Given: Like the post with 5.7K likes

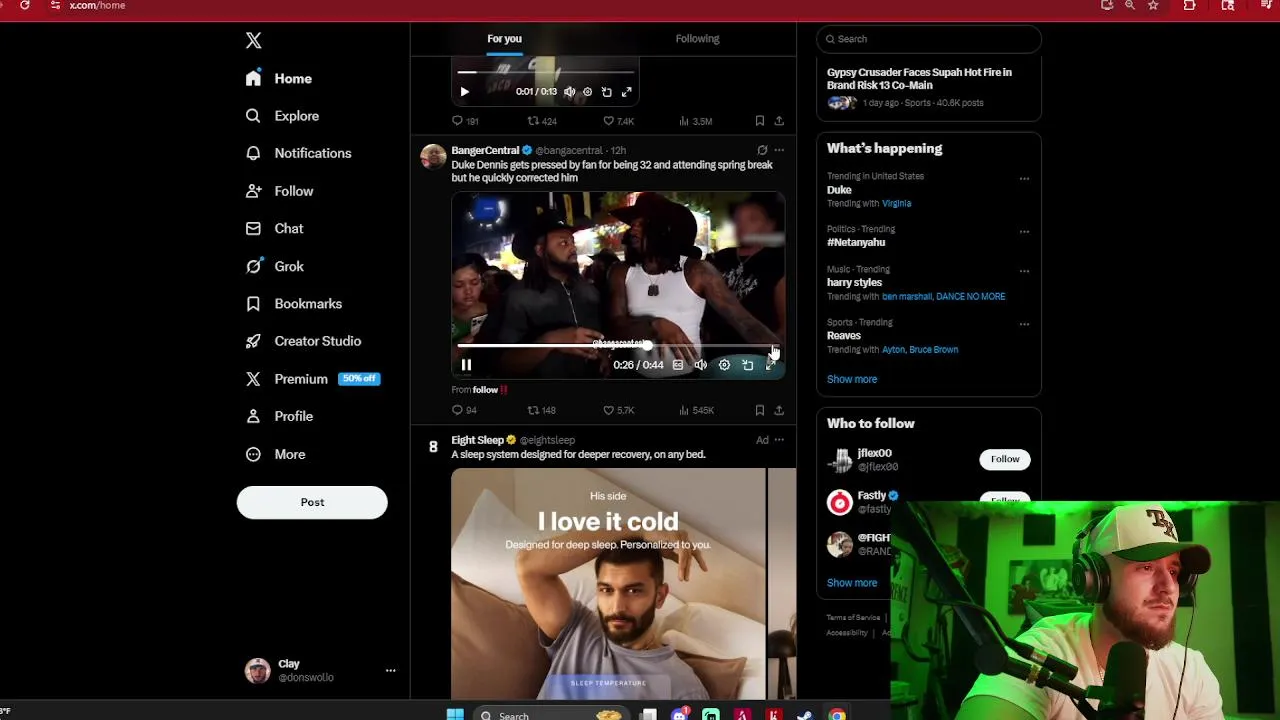Looking at the screenshot, I should tap(618, 410).
